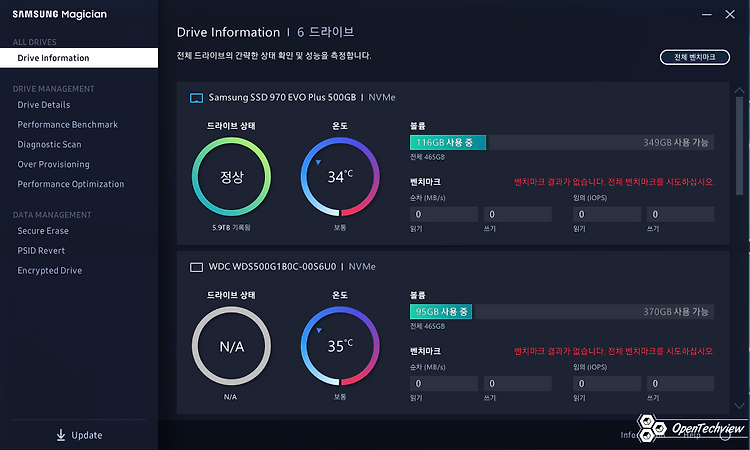Click the WDC WDS500G1B0C drive icon
Image resolution: width=750 pixels, height=450 pixels.
click(196, 267)
